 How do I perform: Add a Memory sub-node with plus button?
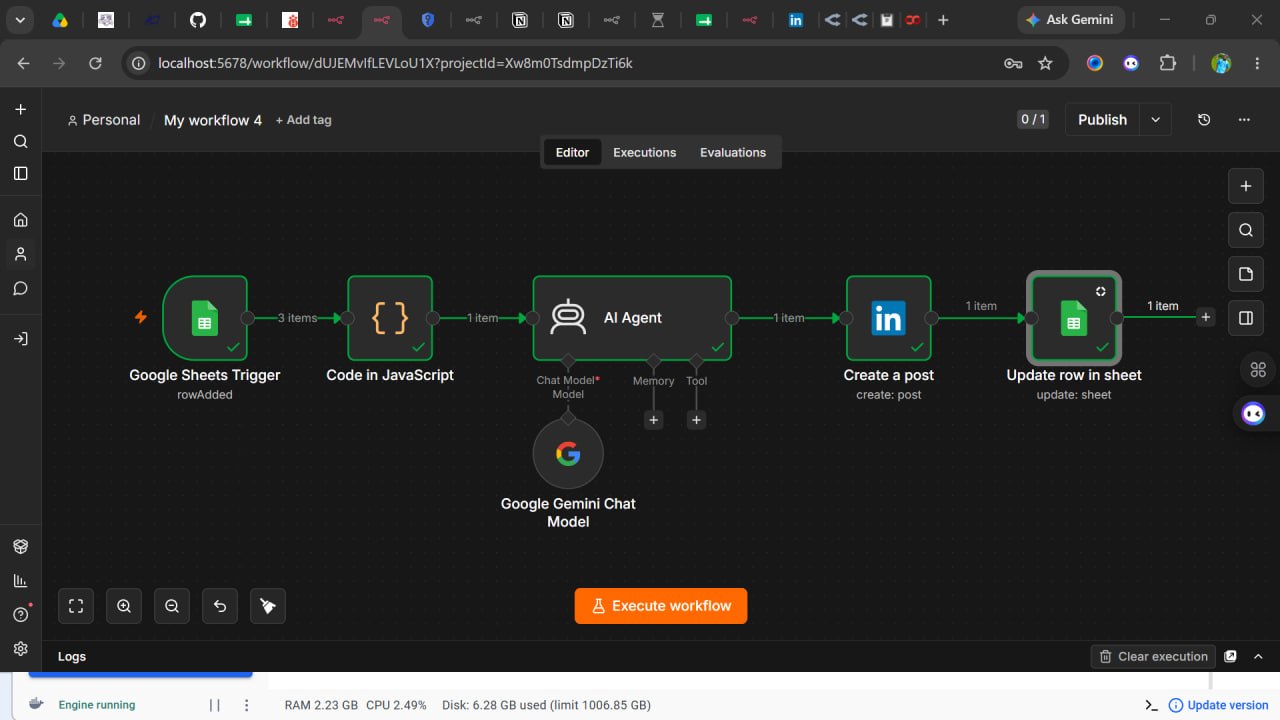pos(653,420)
